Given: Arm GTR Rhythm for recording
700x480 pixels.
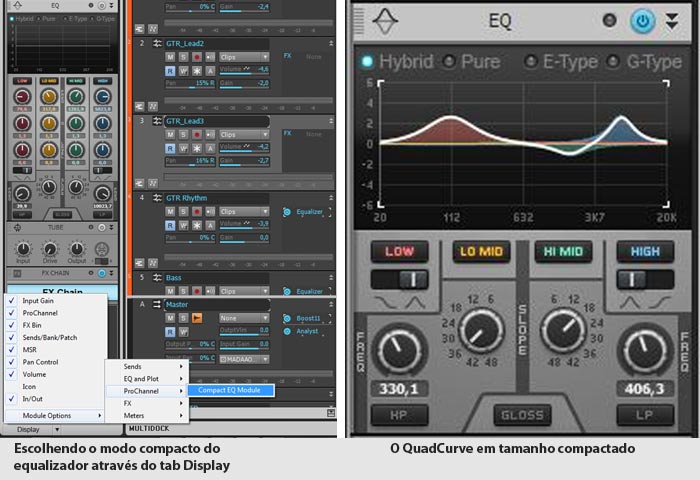Looking at the screenshot, I should pyautogui.click(x=196, y=211).
